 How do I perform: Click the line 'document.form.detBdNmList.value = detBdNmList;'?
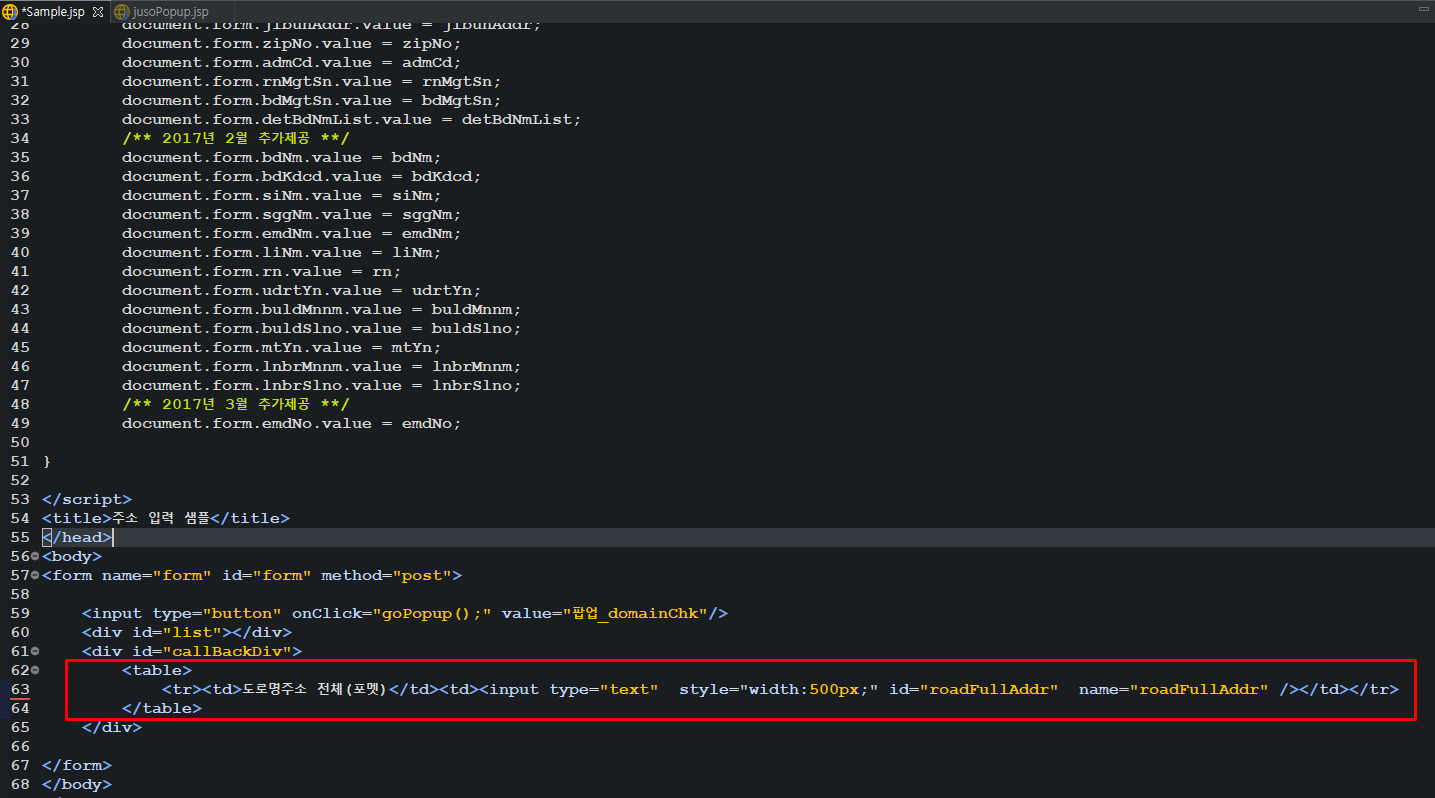351,119
